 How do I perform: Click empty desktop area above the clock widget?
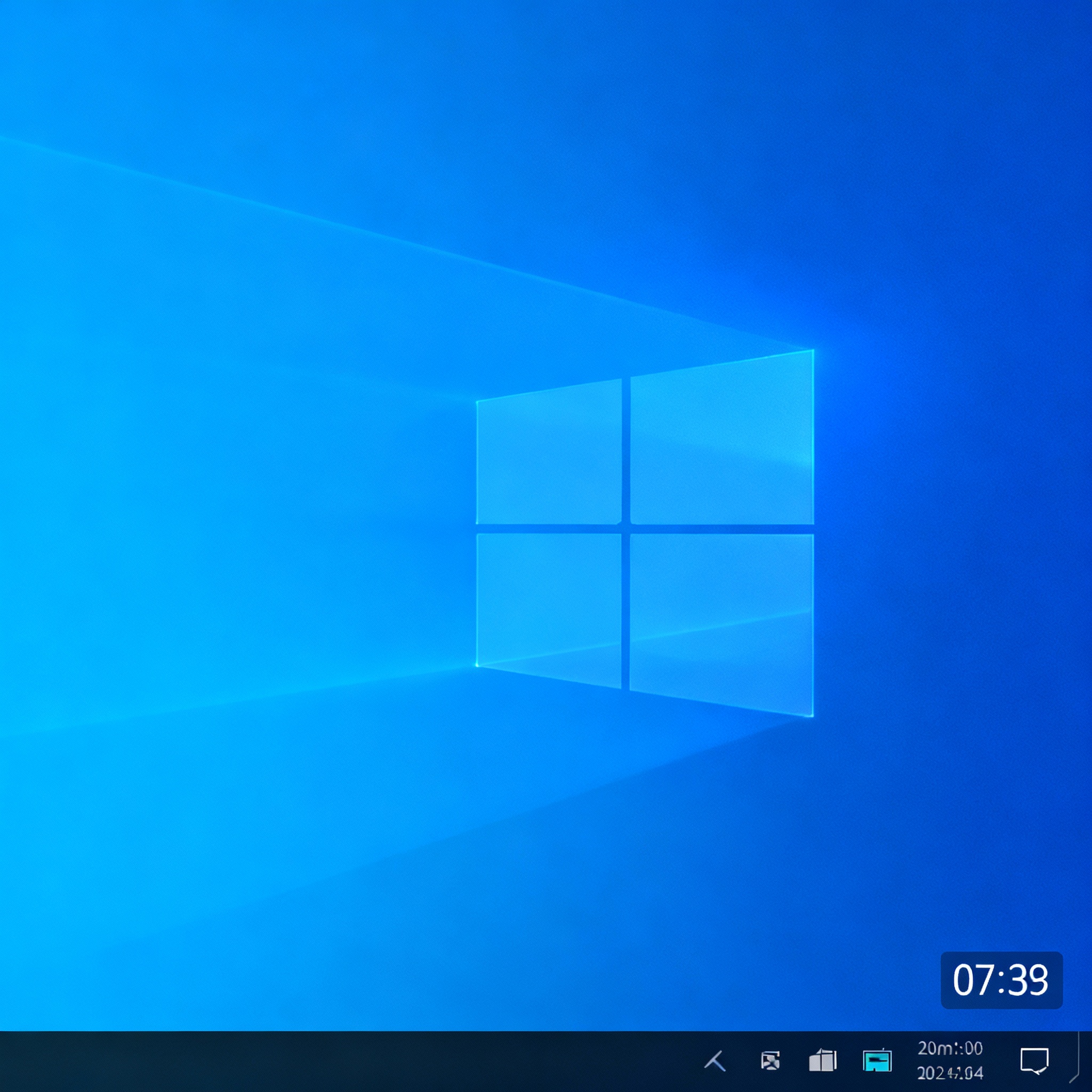click(1001, 876)
